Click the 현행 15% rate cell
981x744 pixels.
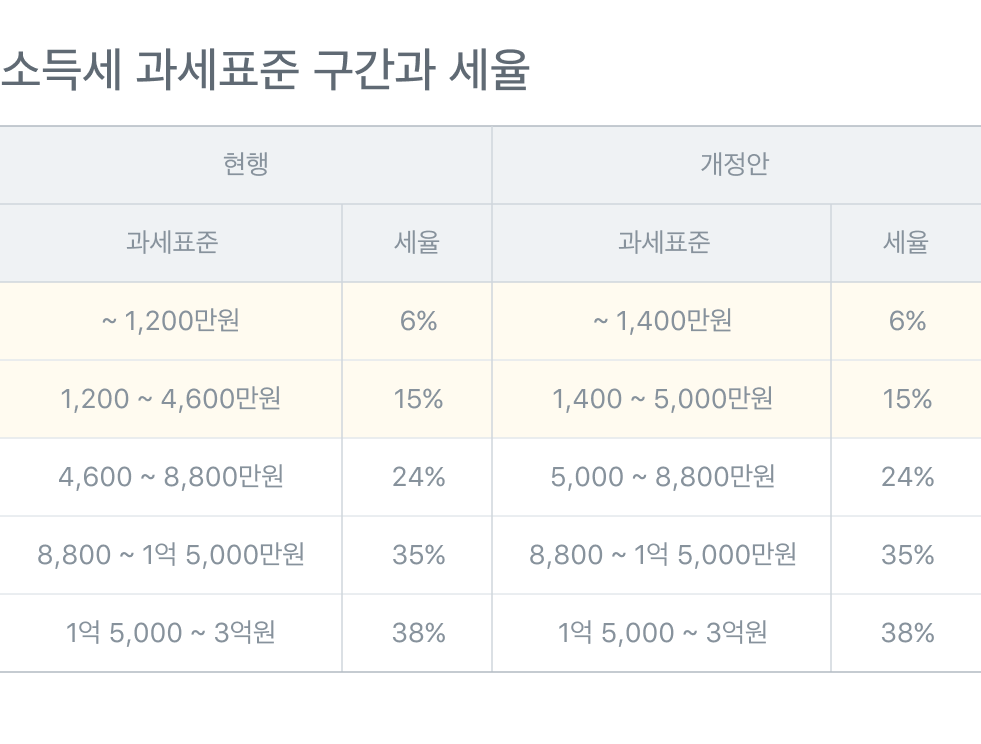[418, 399]
